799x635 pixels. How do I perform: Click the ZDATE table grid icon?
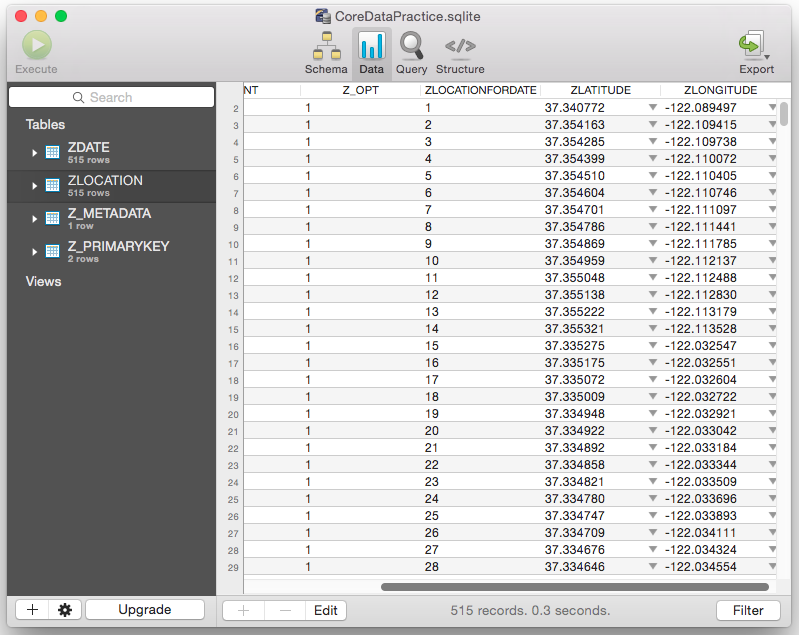[x=52, y=152]
